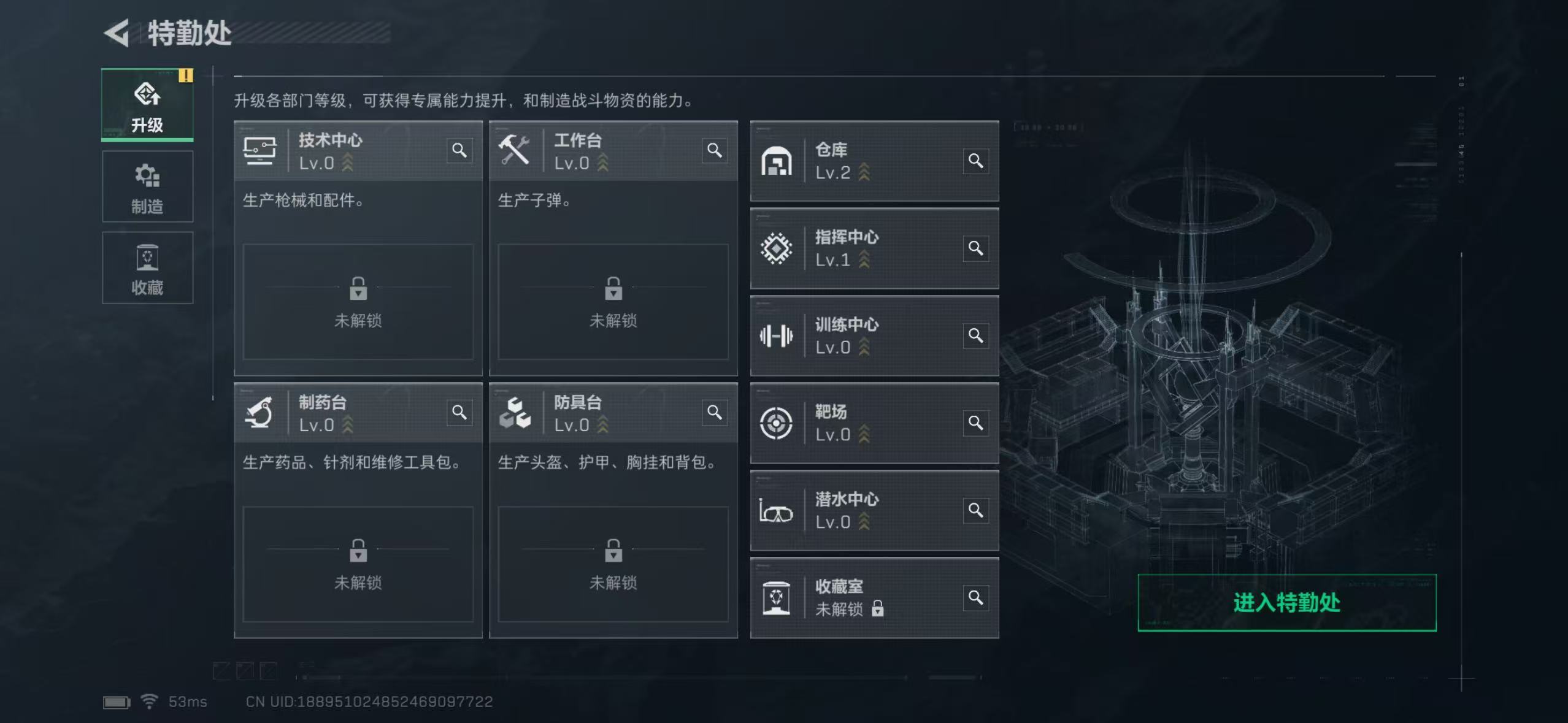Click the locked 未解锁 panel under 技术中心
The height and width of the screenshot is (723, 1568).
(x=358, y=302)
